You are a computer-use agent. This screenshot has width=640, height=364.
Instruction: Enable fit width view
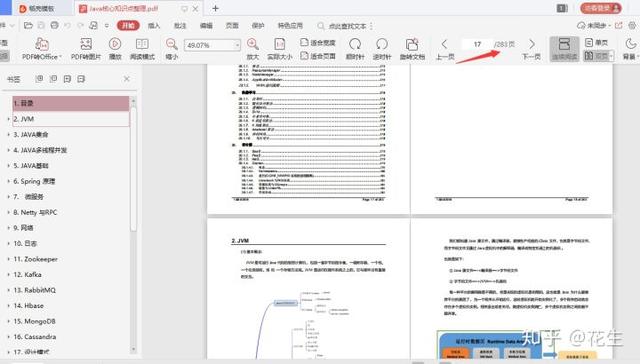(x=318, y=42)
